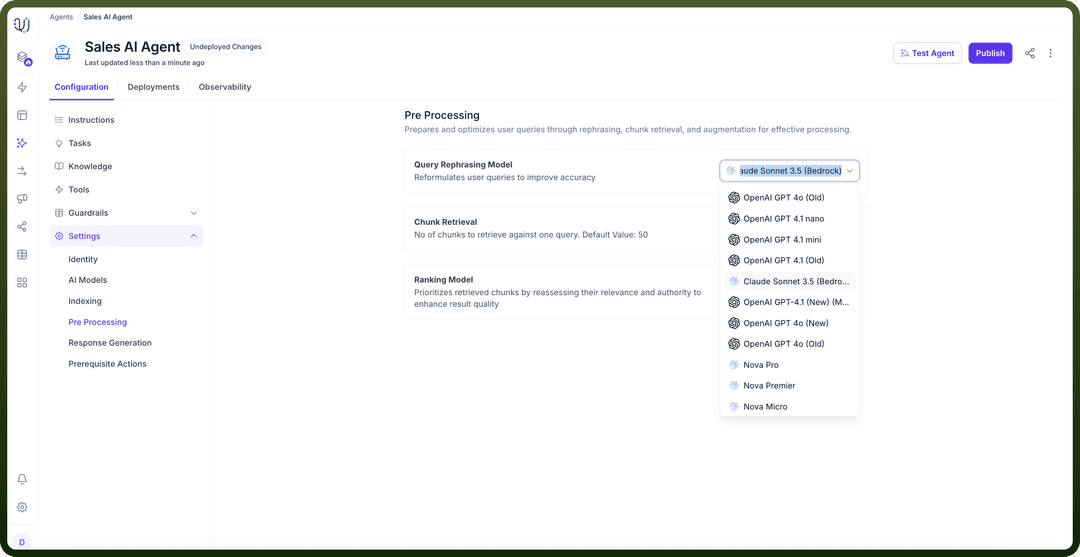Open the sparkle agents icon in the sidebar
Viewport: 1080px width, 557px height.
pos(22,143)
